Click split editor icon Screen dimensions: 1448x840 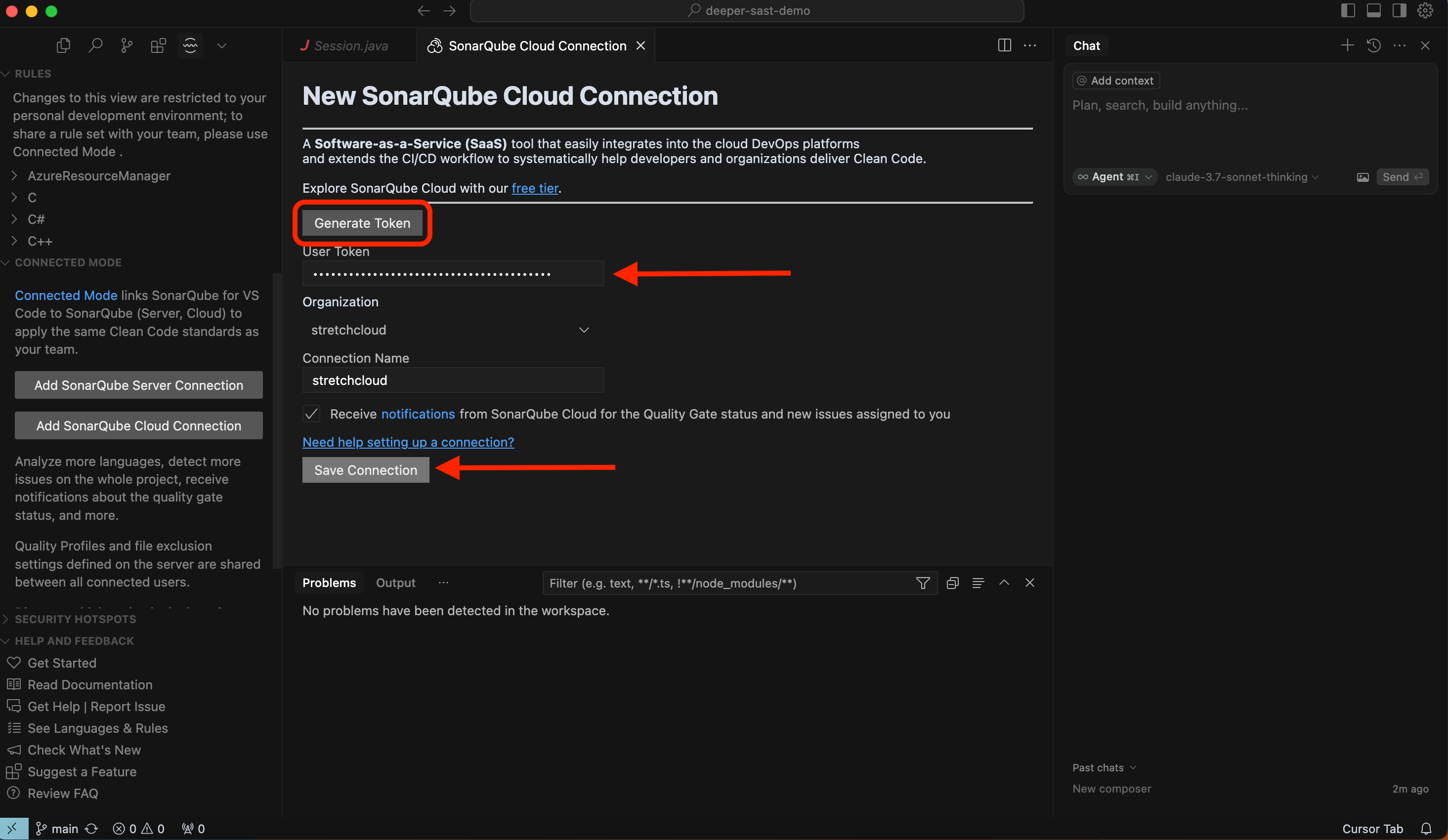(1004, 45)
